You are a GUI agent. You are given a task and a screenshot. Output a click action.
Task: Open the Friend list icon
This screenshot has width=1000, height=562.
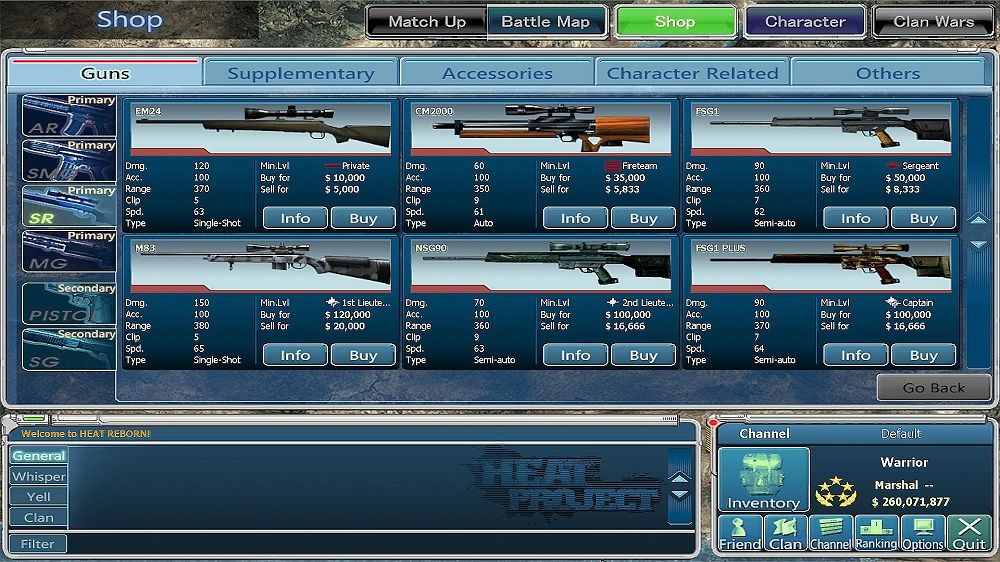point(739,533)
